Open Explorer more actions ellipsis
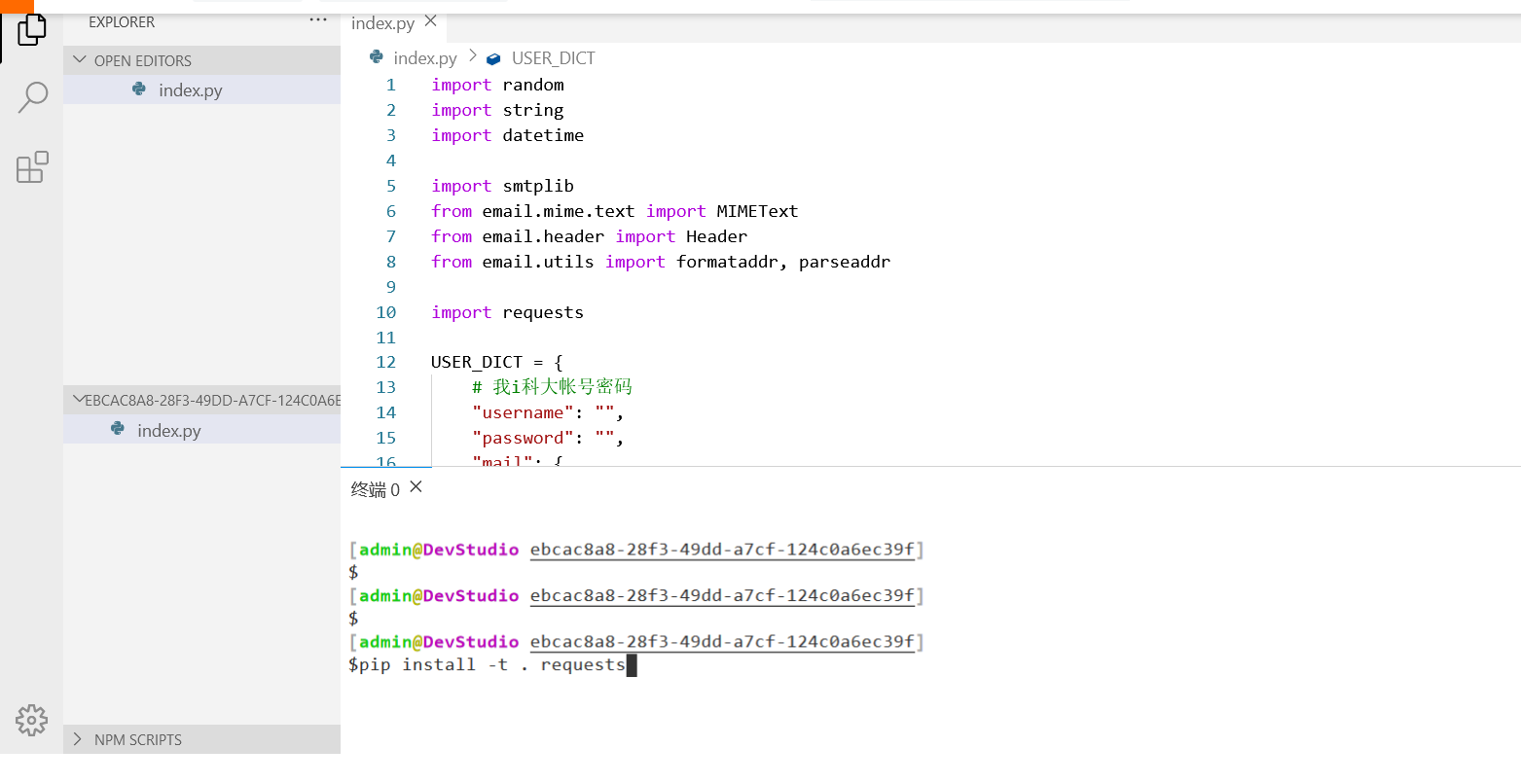 point(318,20)
